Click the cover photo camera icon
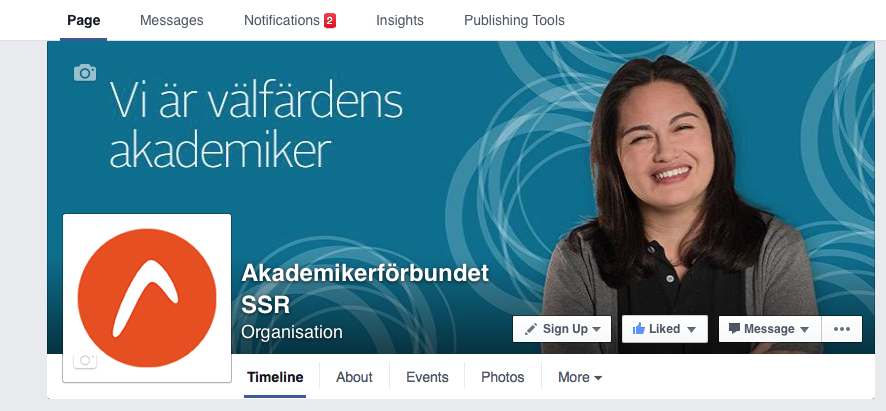886x411 pixels. (x=85, y=72)
